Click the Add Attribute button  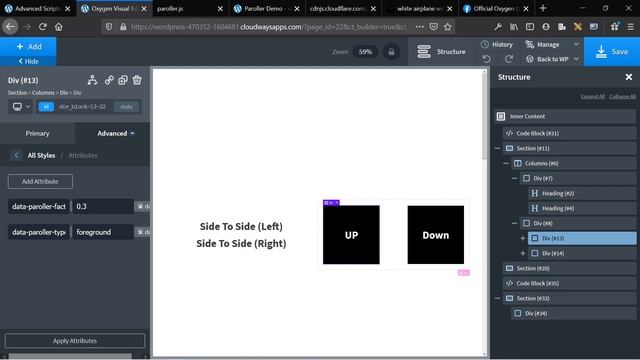click(x=40, y=181)
